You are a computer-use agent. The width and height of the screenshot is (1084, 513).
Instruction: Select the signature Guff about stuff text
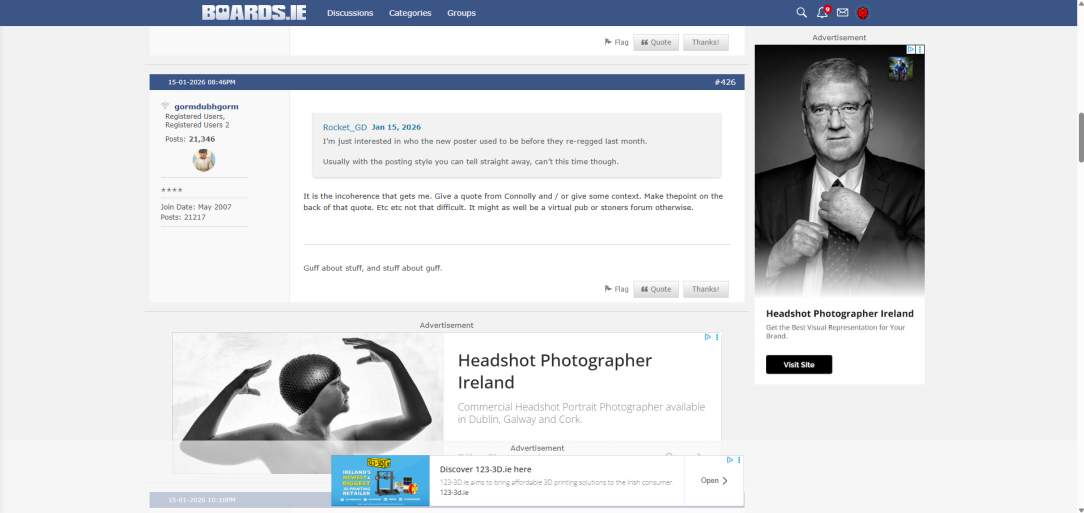coord(373,268)
